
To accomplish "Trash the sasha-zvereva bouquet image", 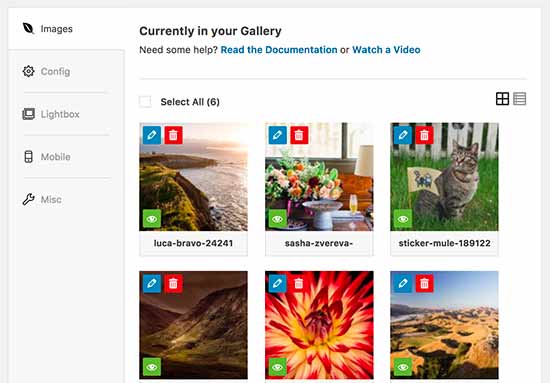I will 299,135.
